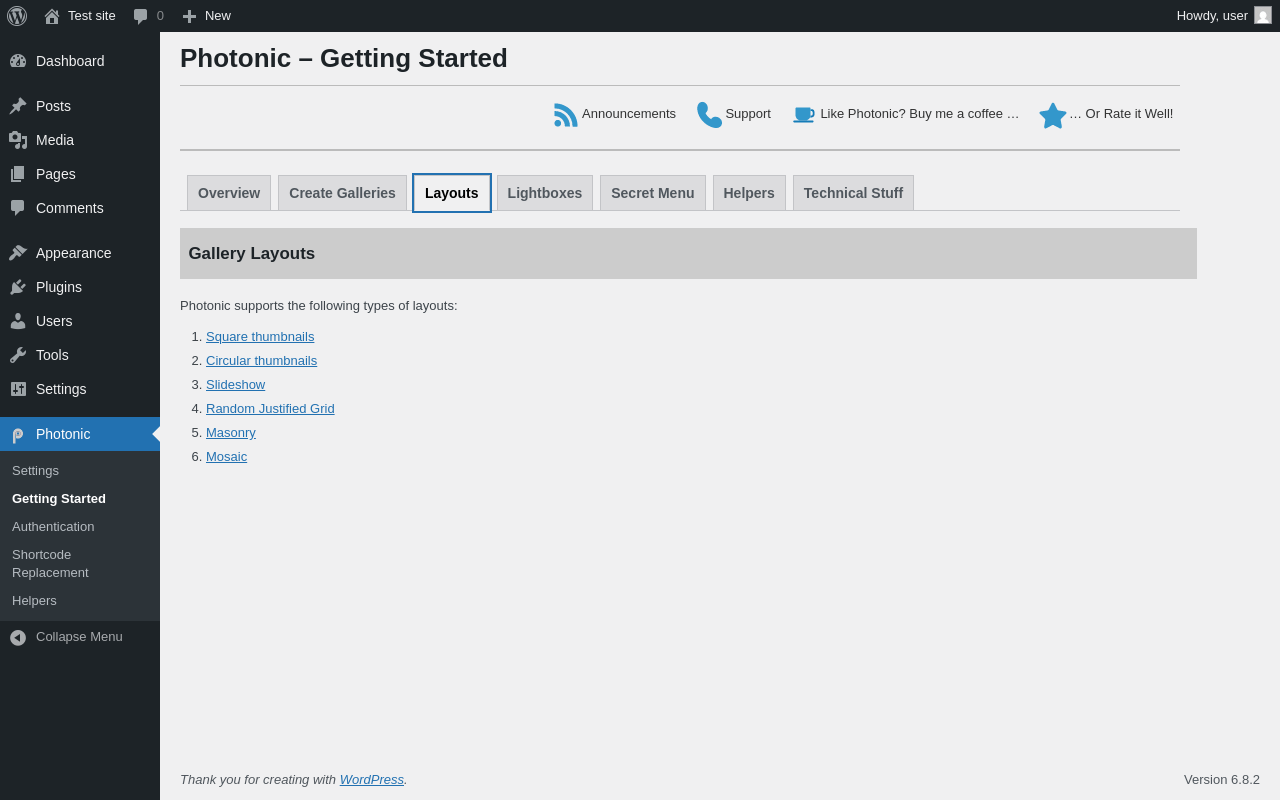Click the Comments icon in sidebar
The height and width of the screenshot is (800, 1280).
(x=18, y=208)
